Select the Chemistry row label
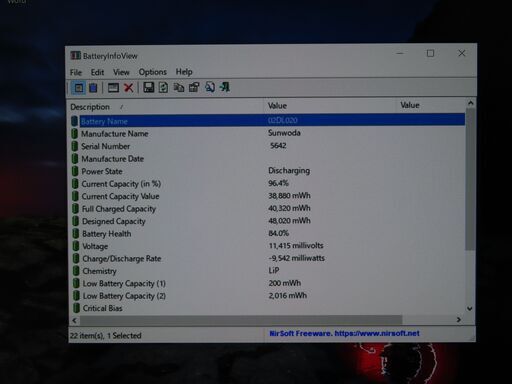The height and width of the screenshot is (384, 512). [x=100, y=271]
